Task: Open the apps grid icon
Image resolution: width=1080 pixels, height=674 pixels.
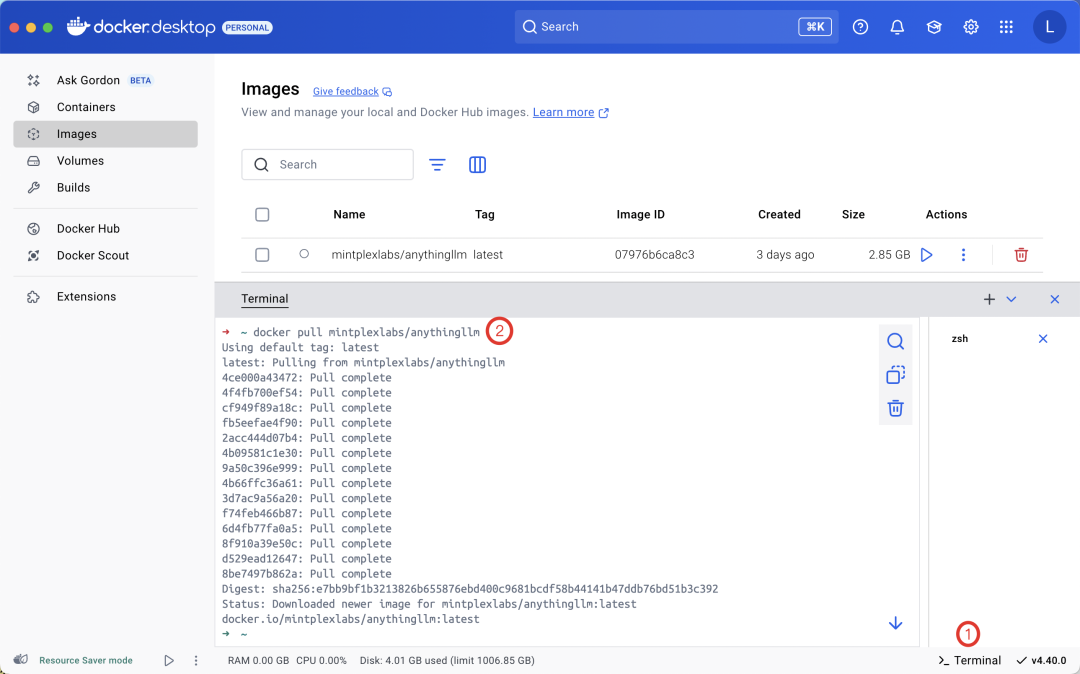Action: tap(1006, 27)
